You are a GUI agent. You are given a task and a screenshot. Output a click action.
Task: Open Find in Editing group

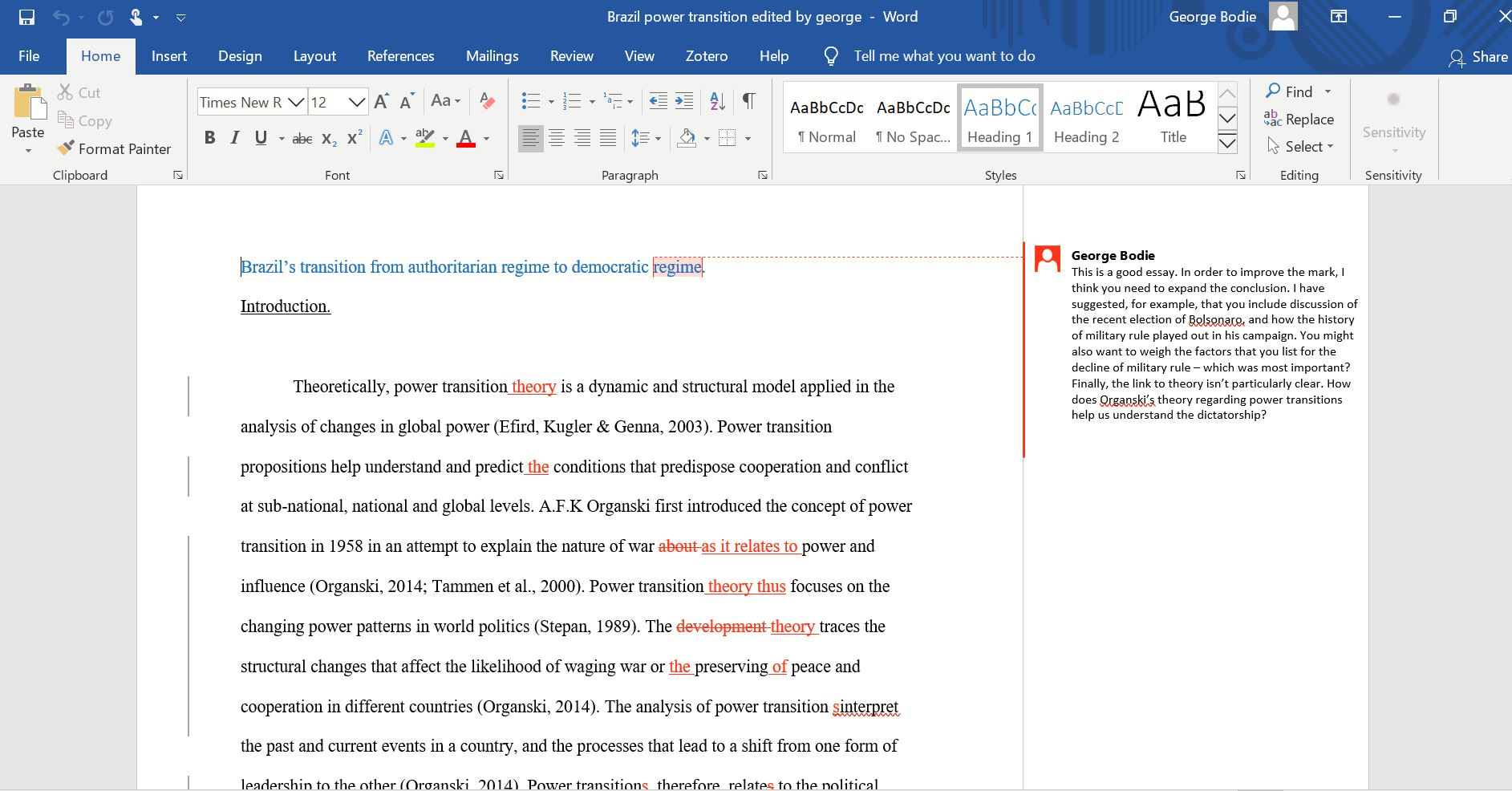1290,91
